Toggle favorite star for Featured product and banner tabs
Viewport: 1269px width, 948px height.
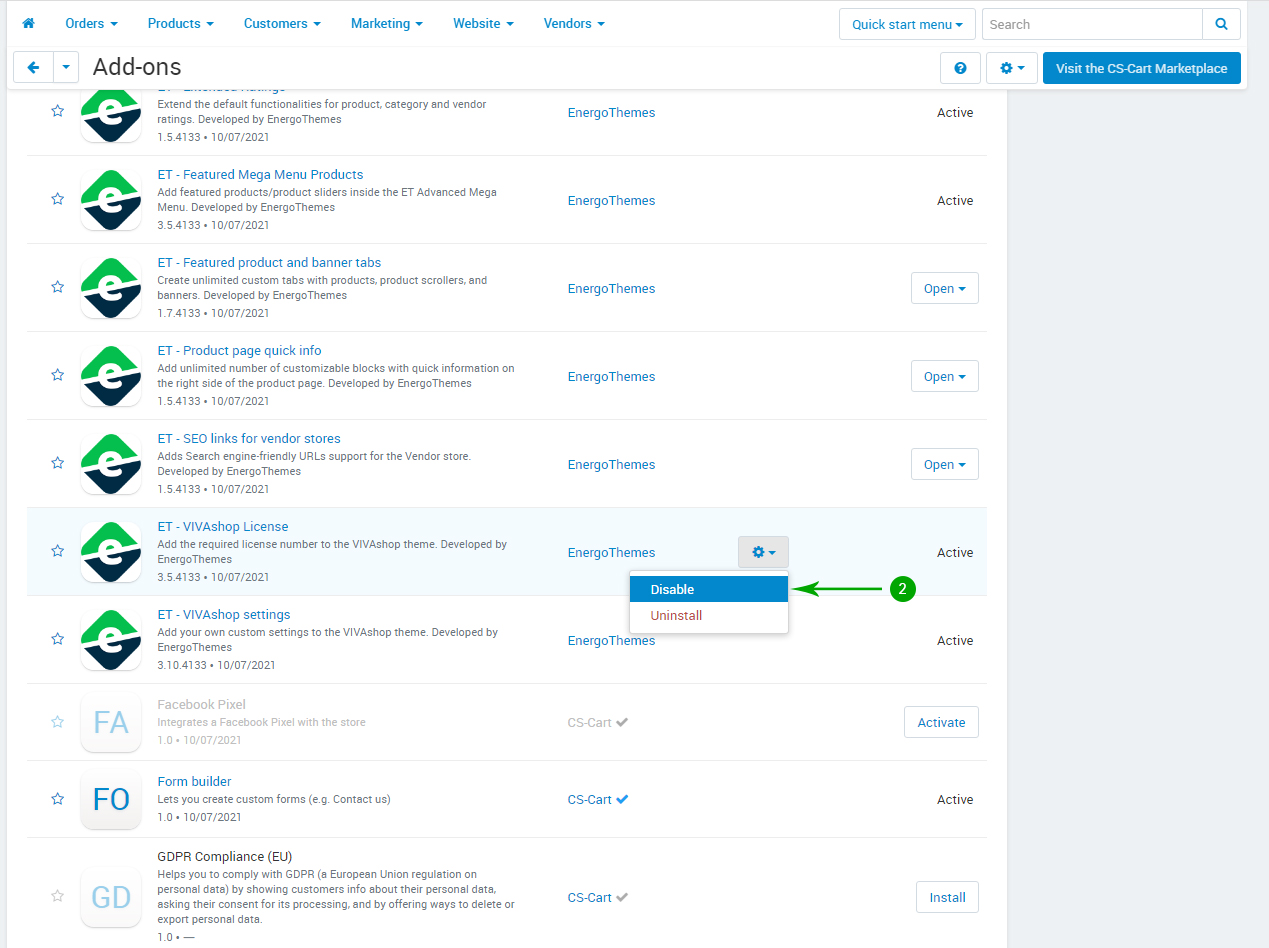pyautogui.click(x=57, y=287)
